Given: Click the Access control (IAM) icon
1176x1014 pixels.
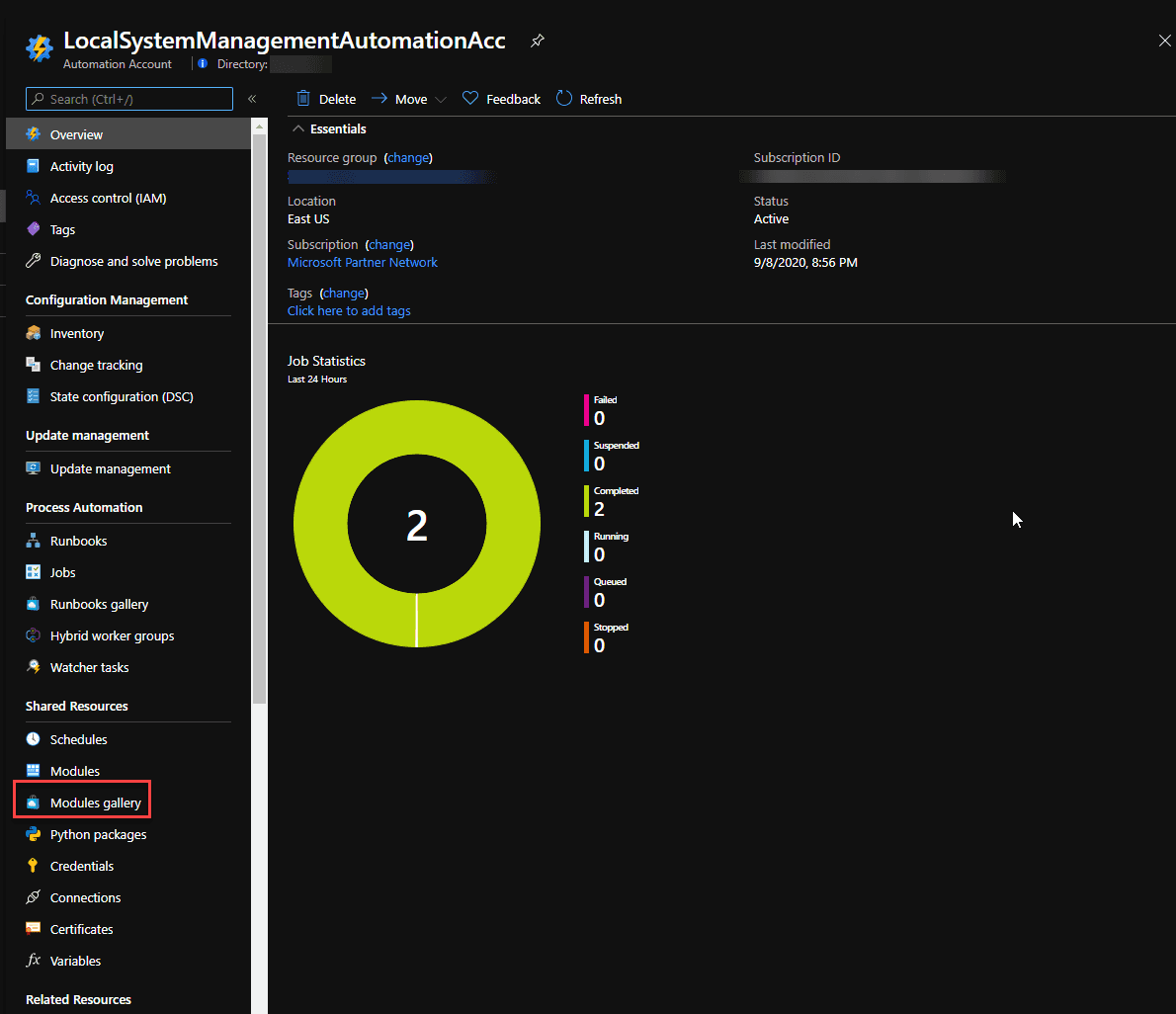Looking at the screenshot, I should click(33, 198).
